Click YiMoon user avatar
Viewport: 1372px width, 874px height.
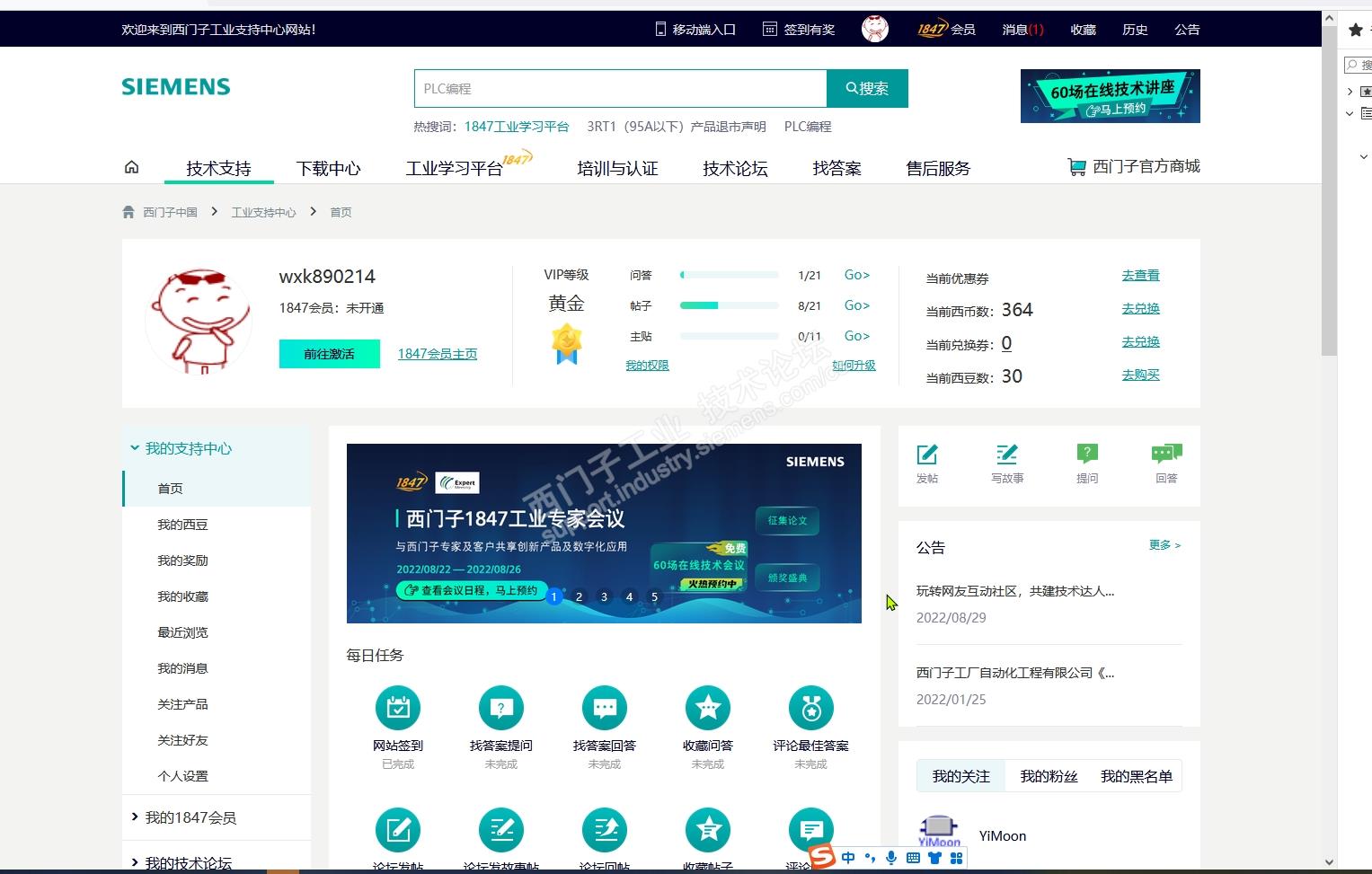pyautogui.click(x=939, y=832)
